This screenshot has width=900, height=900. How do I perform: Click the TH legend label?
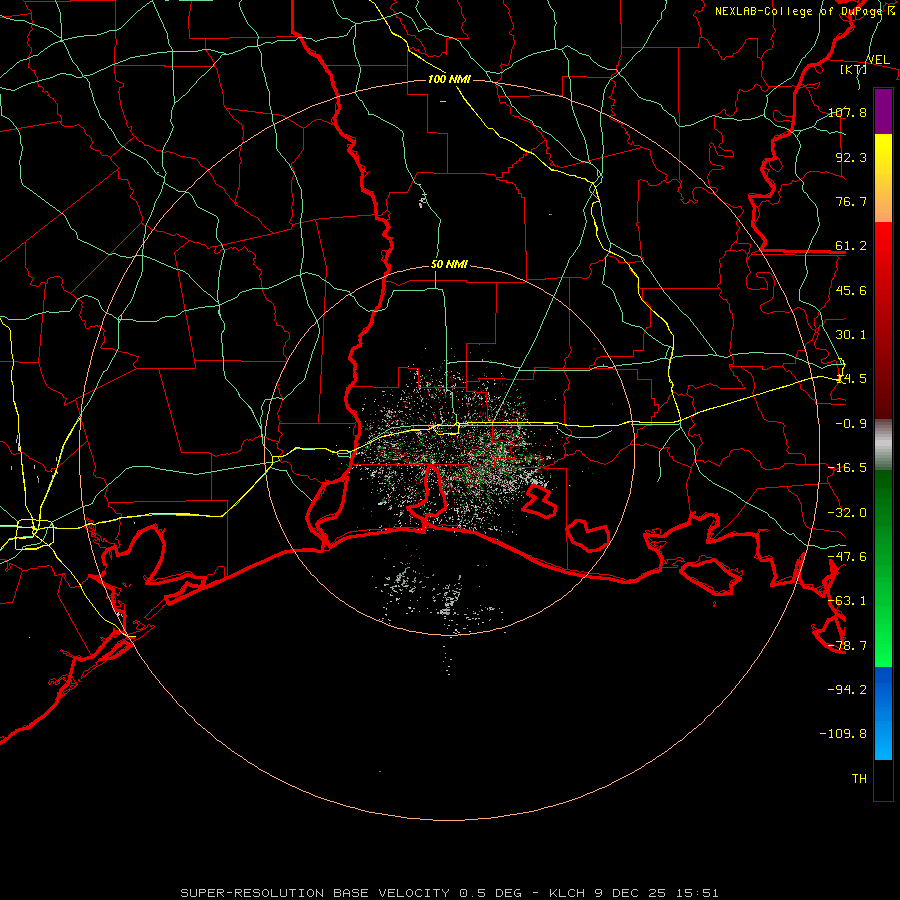coord(859,779)
